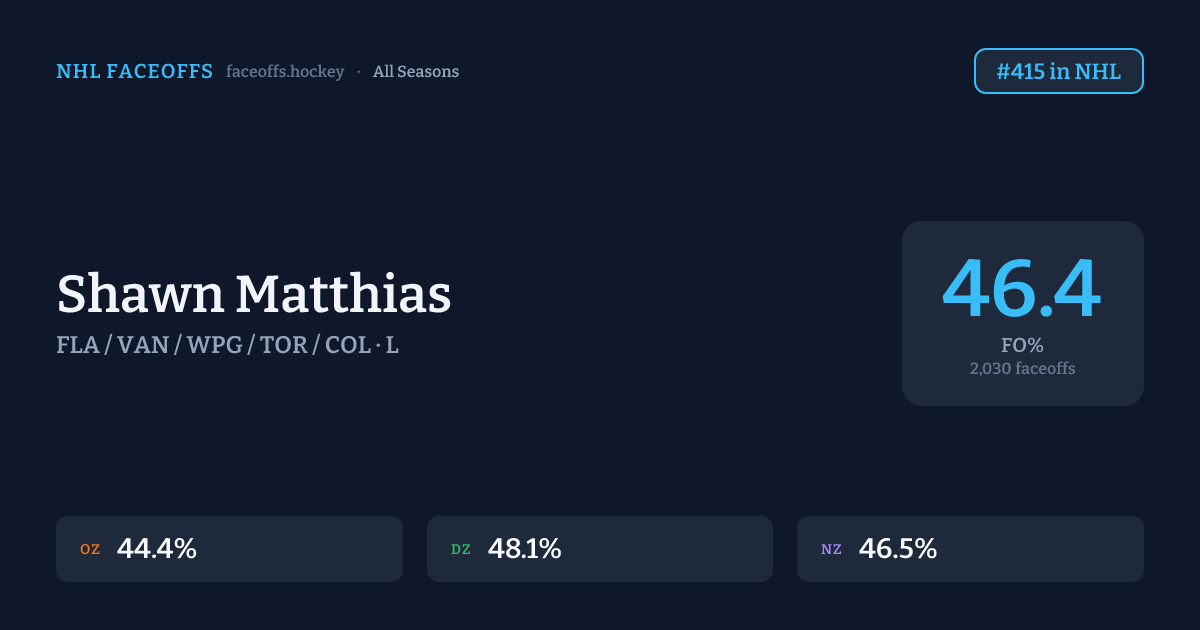Screen dimensions: 1200x630
Task: Select the TOR team abbreviation
Action: pos(285,346)
